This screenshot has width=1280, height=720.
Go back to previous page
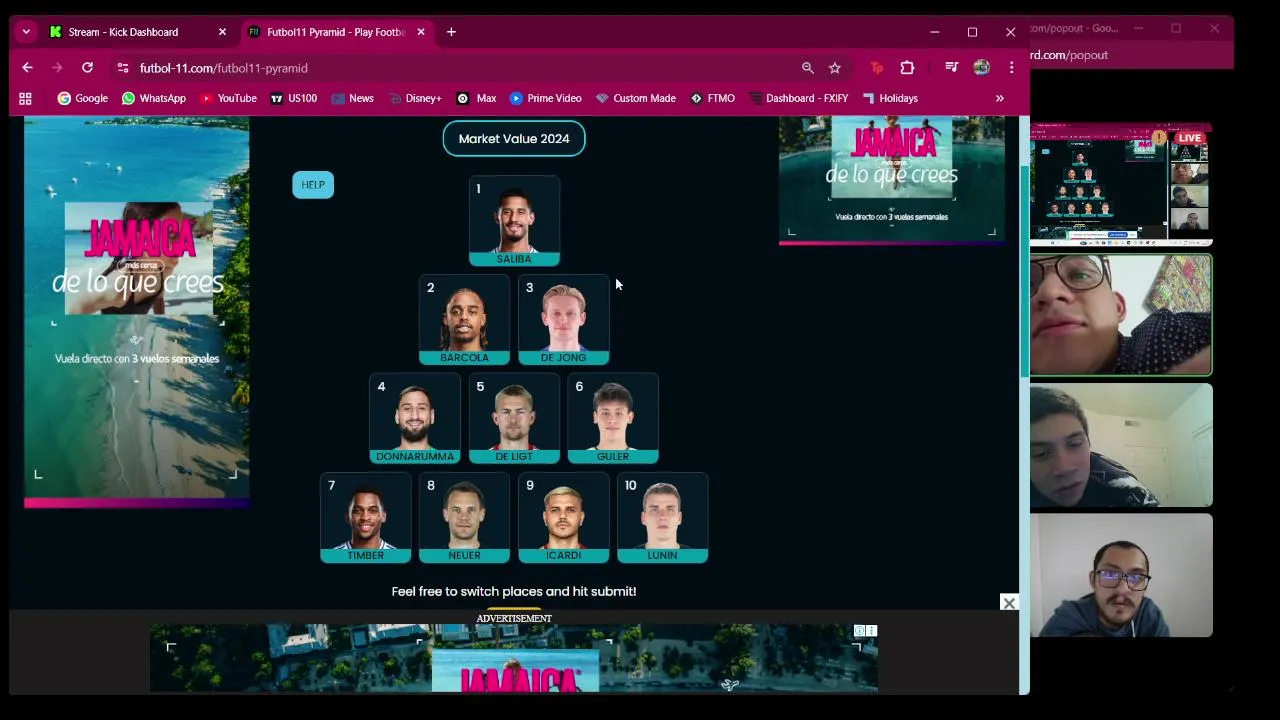click(x=27, y=68)
